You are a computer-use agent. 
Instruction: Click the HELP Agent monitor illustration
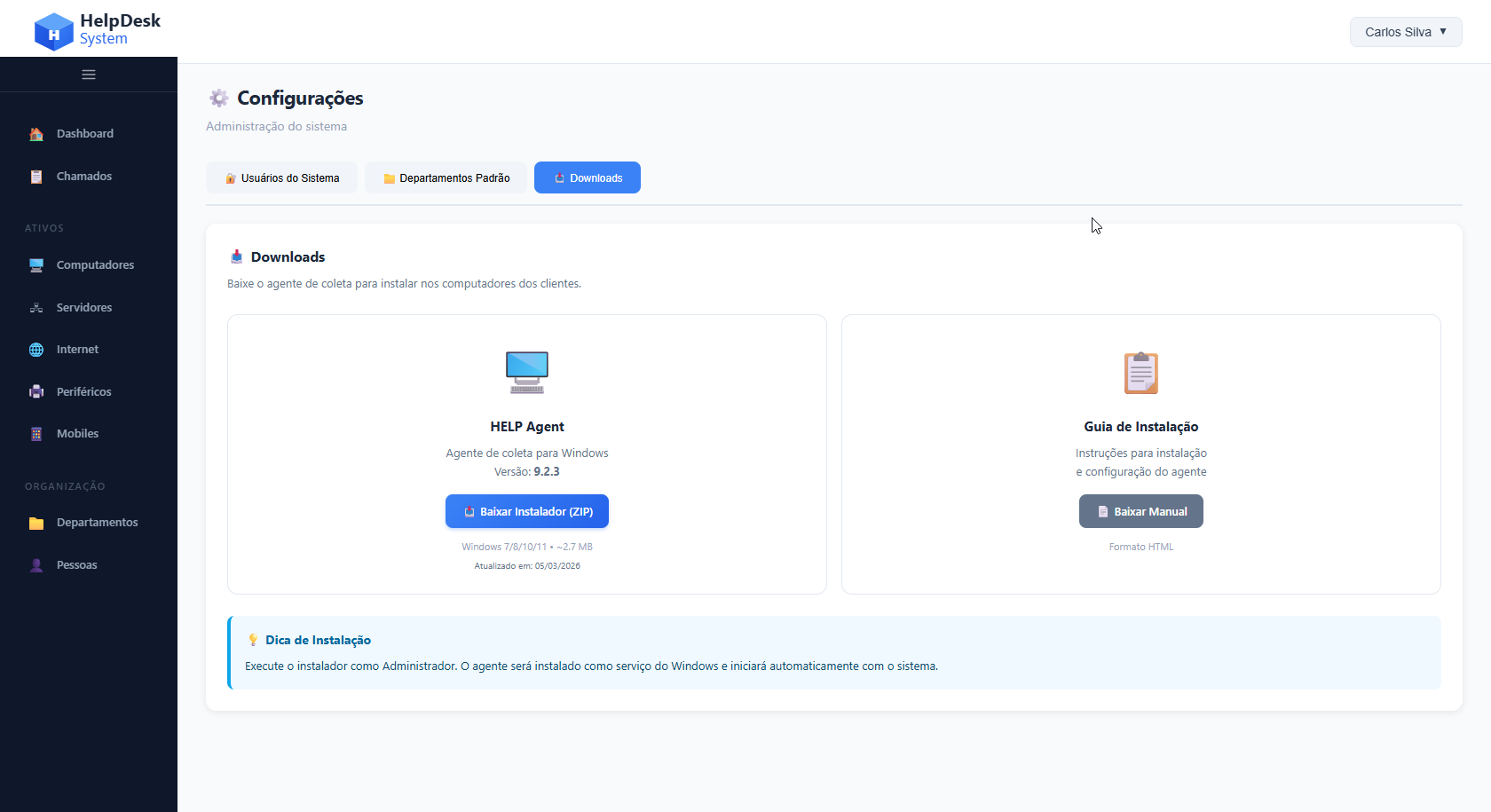point(526,372)
